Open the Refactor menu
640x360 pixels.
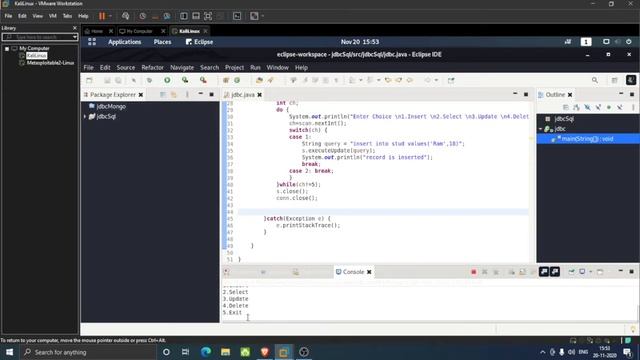point(152,68)
